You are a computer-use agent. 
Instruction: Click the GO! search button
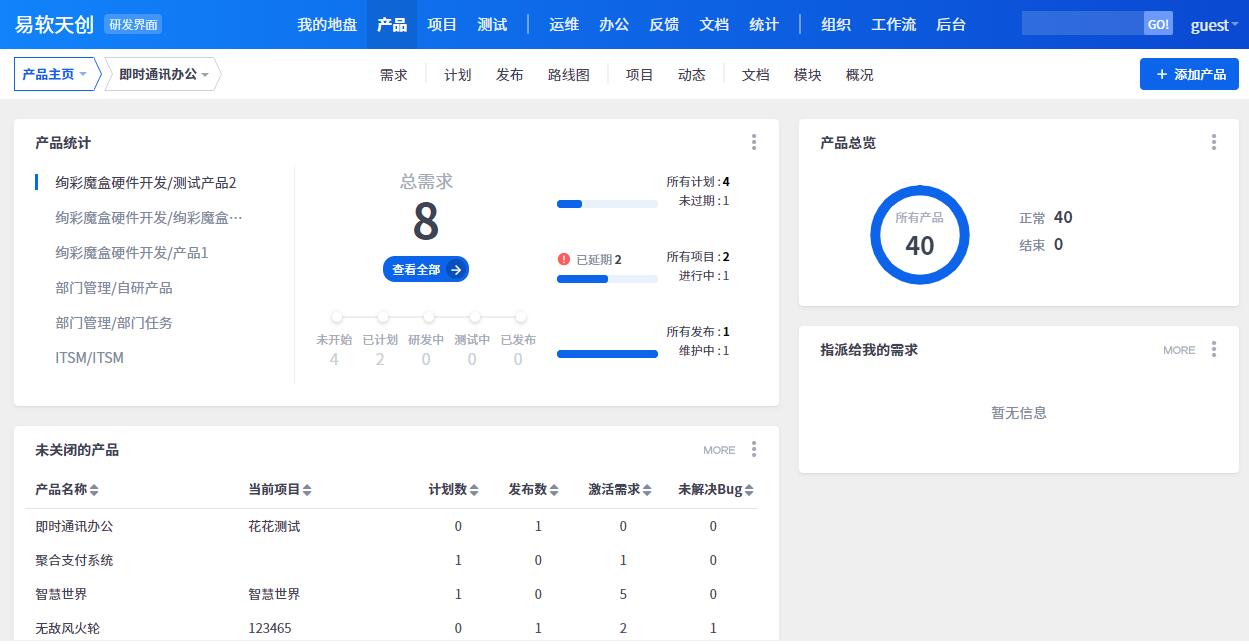click(1158, 25)
